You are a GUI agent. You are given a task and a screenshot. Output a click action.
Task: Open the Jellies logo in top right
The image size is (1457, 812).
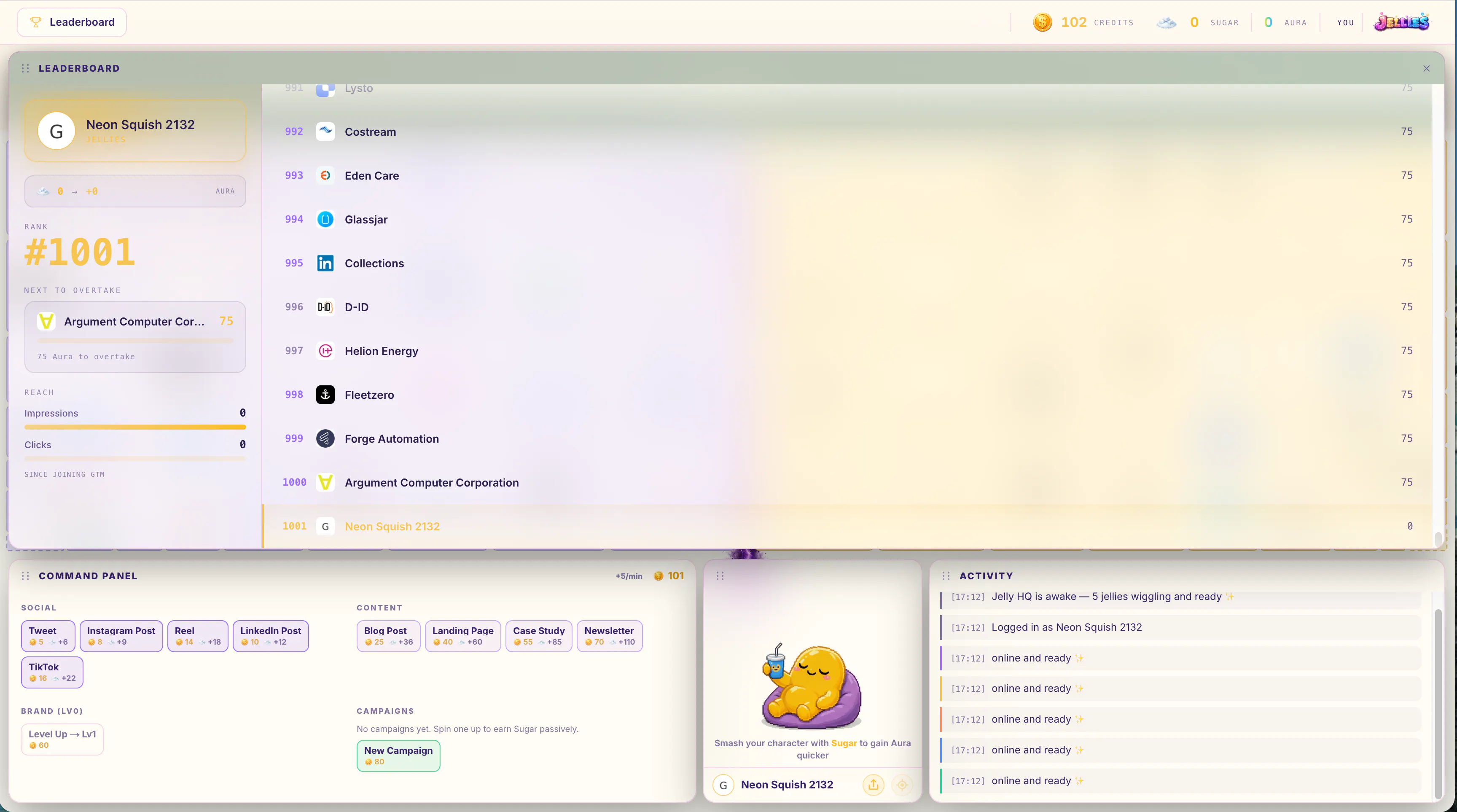tap(1402, 22)
